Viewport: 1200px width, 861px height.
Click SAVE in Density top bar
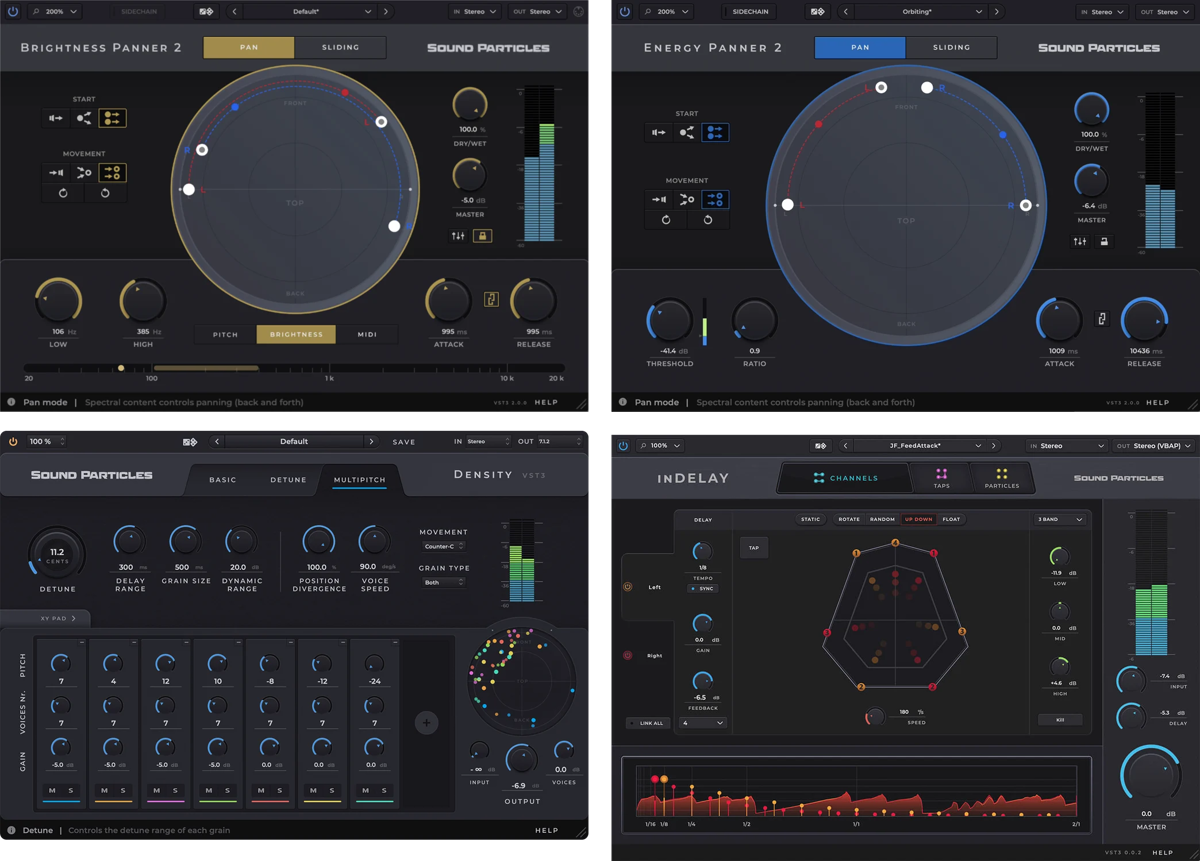[404, 441]
